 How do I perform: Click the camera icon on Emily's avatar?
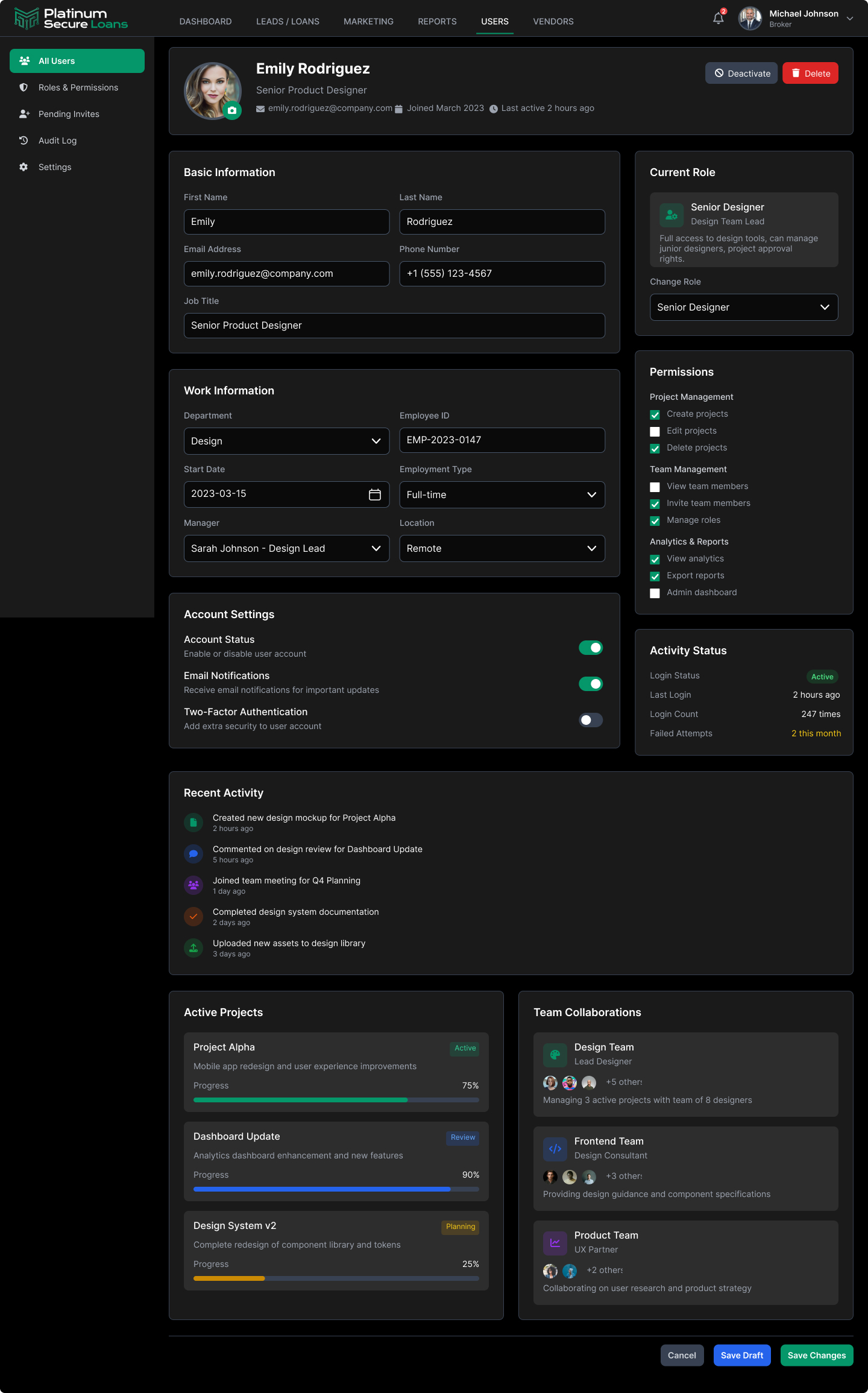(x=232, y=110)
